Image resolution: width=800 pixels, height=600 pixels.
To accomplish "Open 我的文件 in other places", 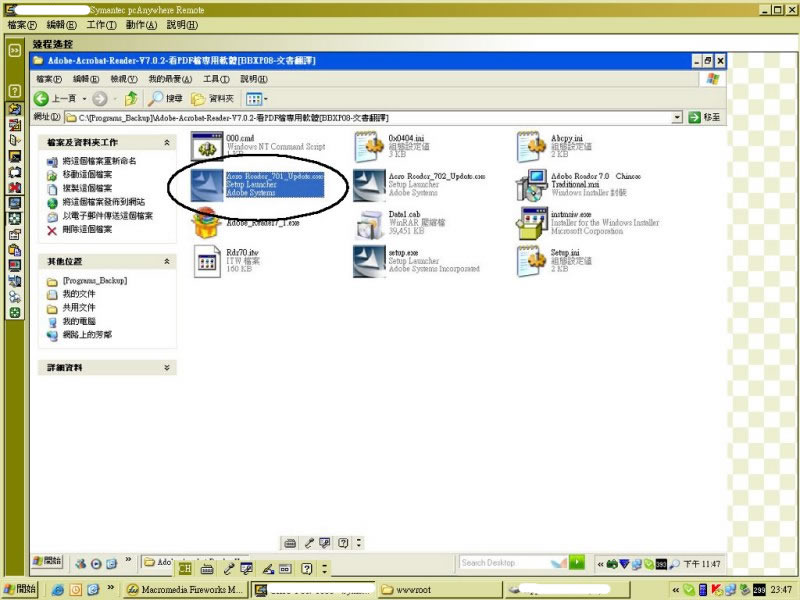I will (x=79, y=294).
